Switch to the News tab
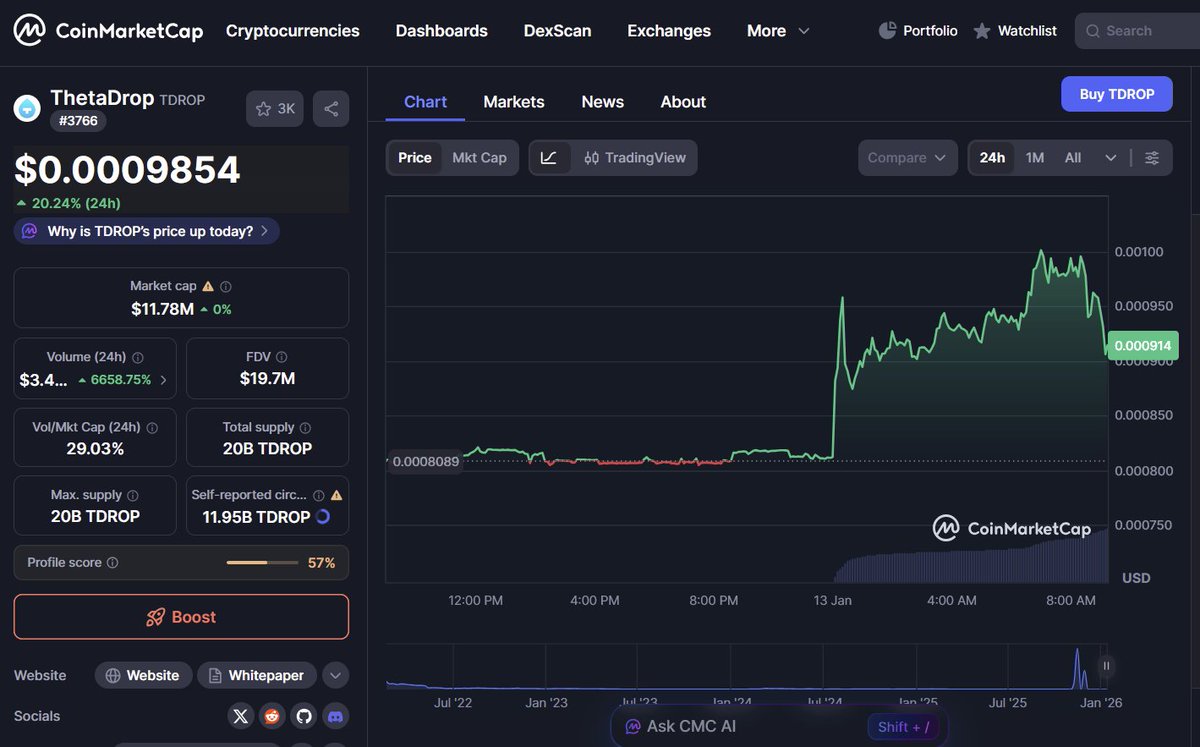1200x747 pixels. click(603, 102)
